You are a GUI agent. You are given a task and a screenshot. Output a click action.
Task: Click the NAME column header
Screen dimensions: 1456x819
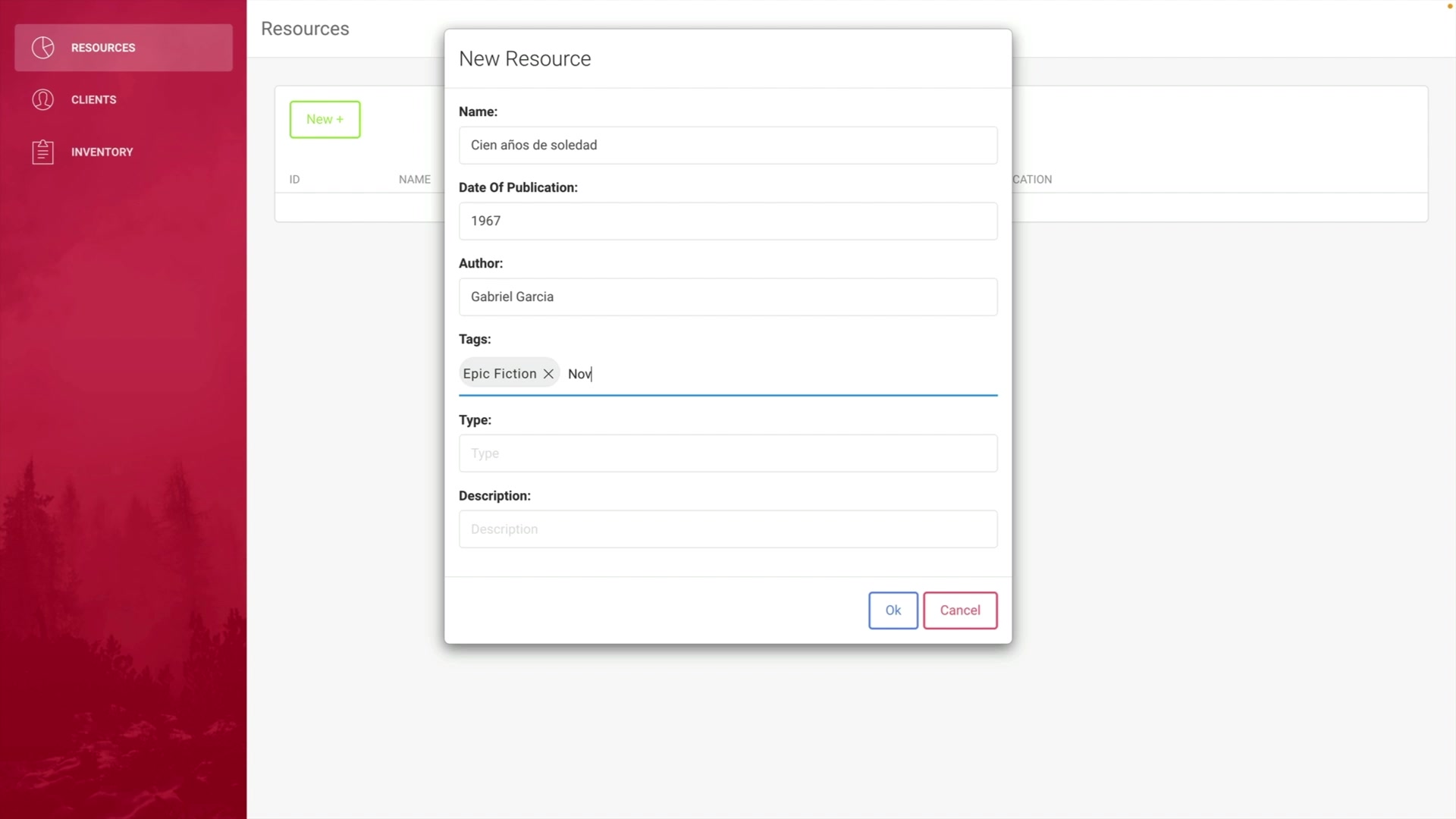coord(414,180)
